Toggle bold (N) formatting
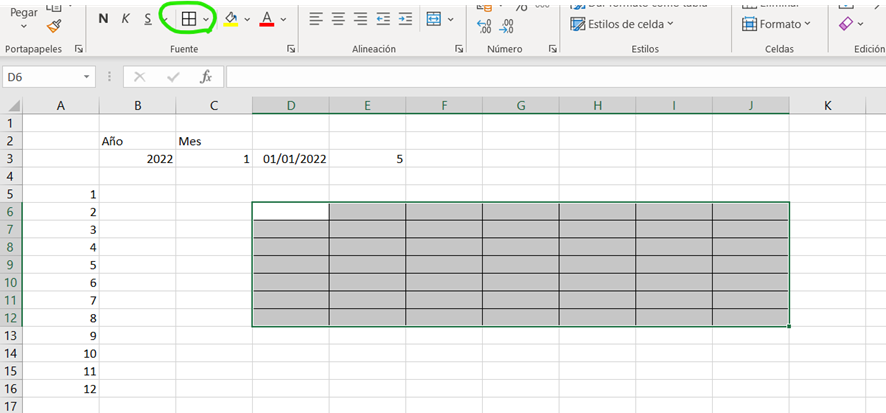 [x=103, y=19]
